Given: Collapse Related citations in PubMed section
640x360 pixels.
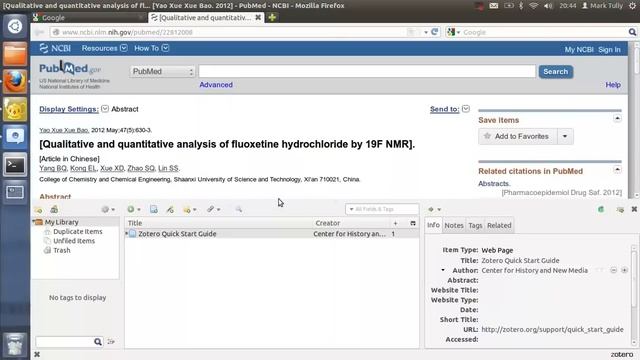Looking at the screenshot, I should tap(617, 169).
